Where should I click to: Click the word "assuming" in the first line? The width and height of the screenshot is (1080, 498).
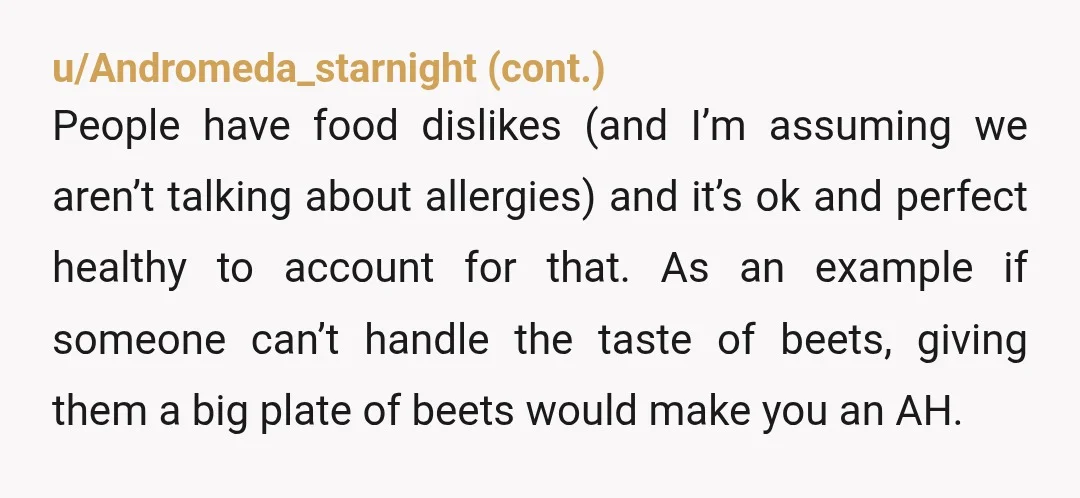(860, 129)
